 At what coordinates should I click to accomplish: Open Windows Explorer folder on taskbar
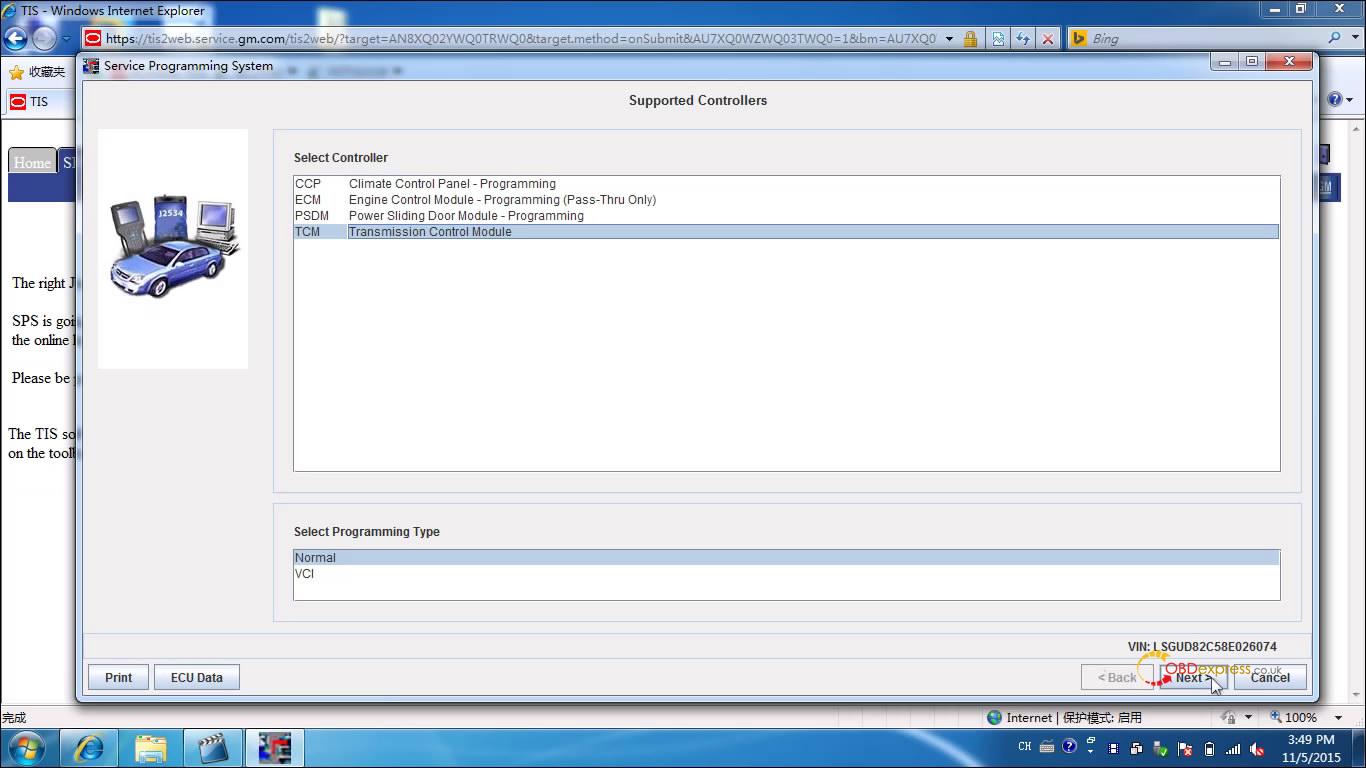tap(151, 748)
